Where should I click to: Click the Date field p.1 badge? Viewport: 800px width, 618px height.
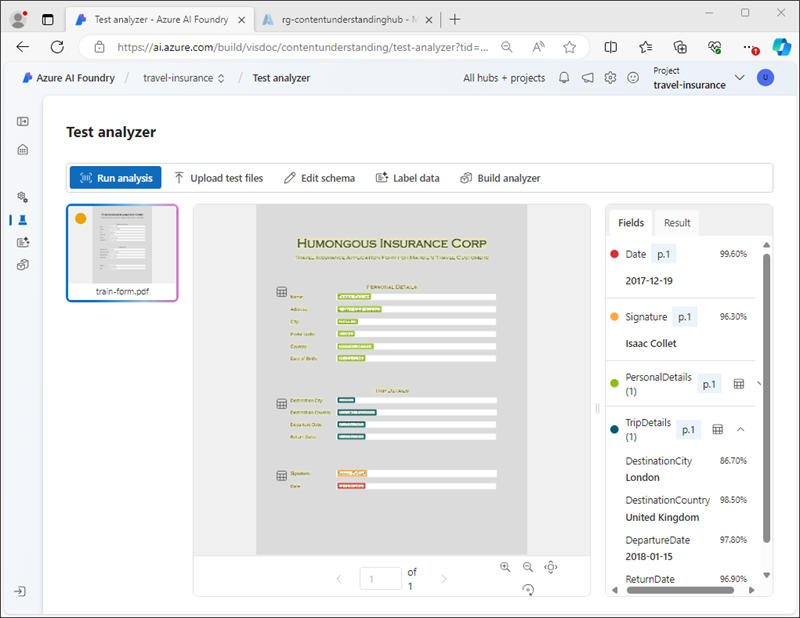[663, 254]
